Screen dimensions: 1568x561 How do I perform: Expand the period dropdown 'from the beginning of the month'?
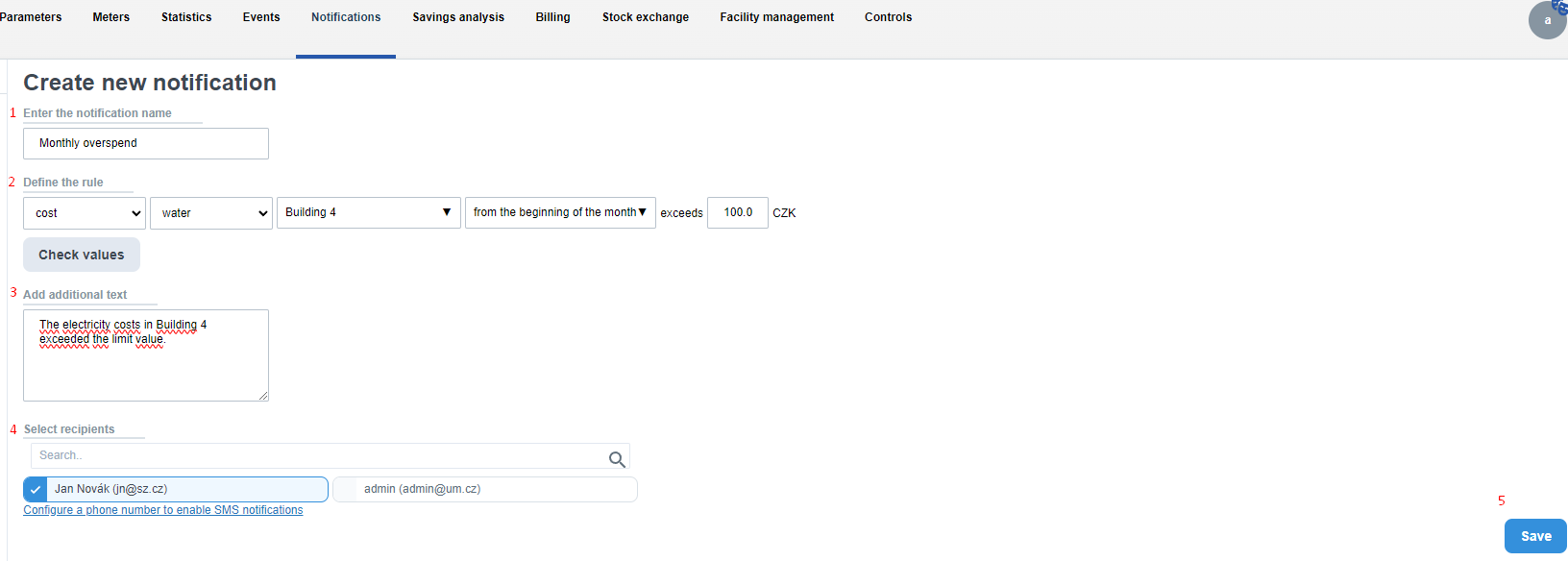tap(560, 212)
